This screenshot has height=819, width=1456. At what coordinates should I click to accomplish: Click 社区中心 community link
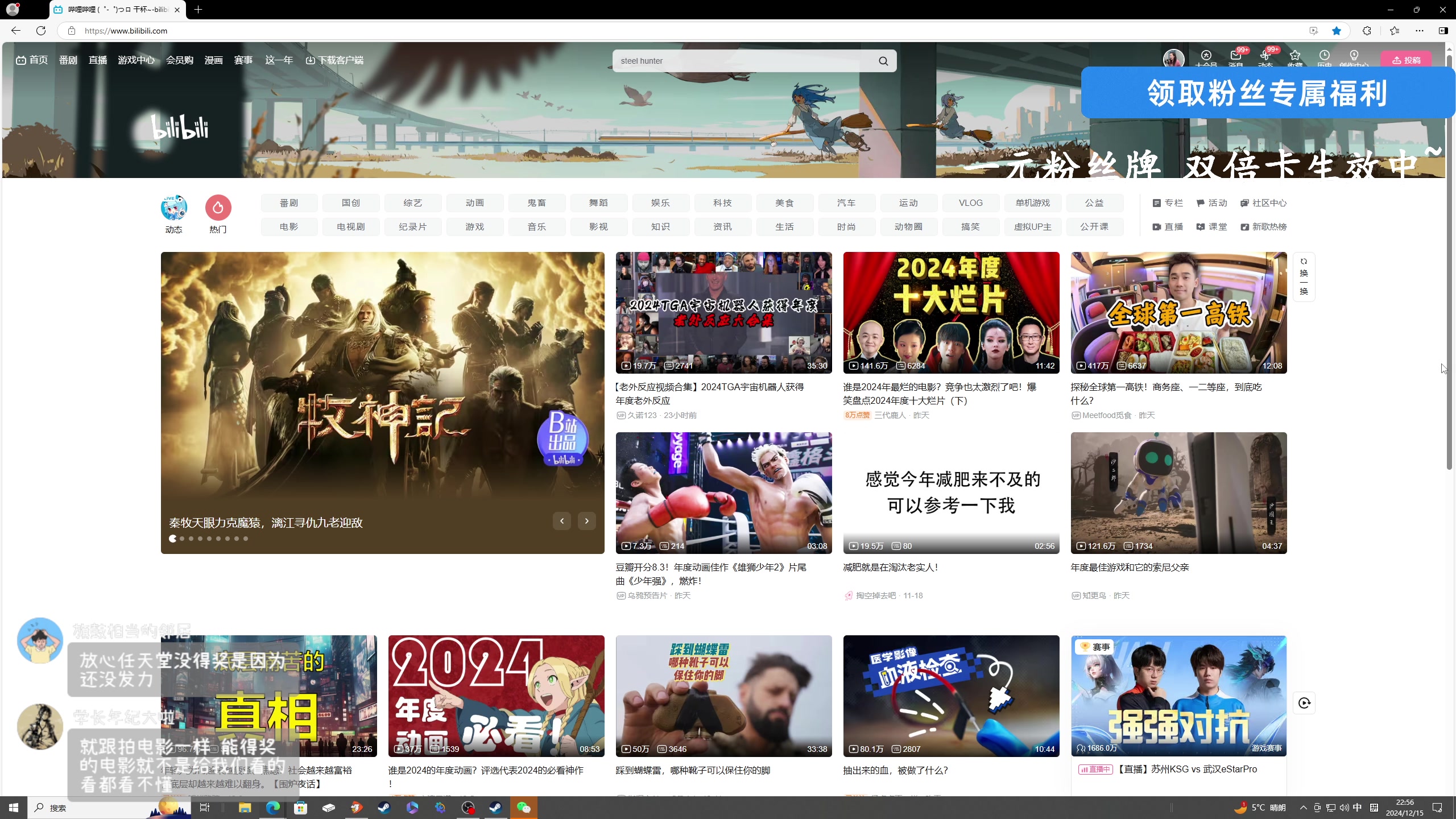click(x=1263, y=203)
